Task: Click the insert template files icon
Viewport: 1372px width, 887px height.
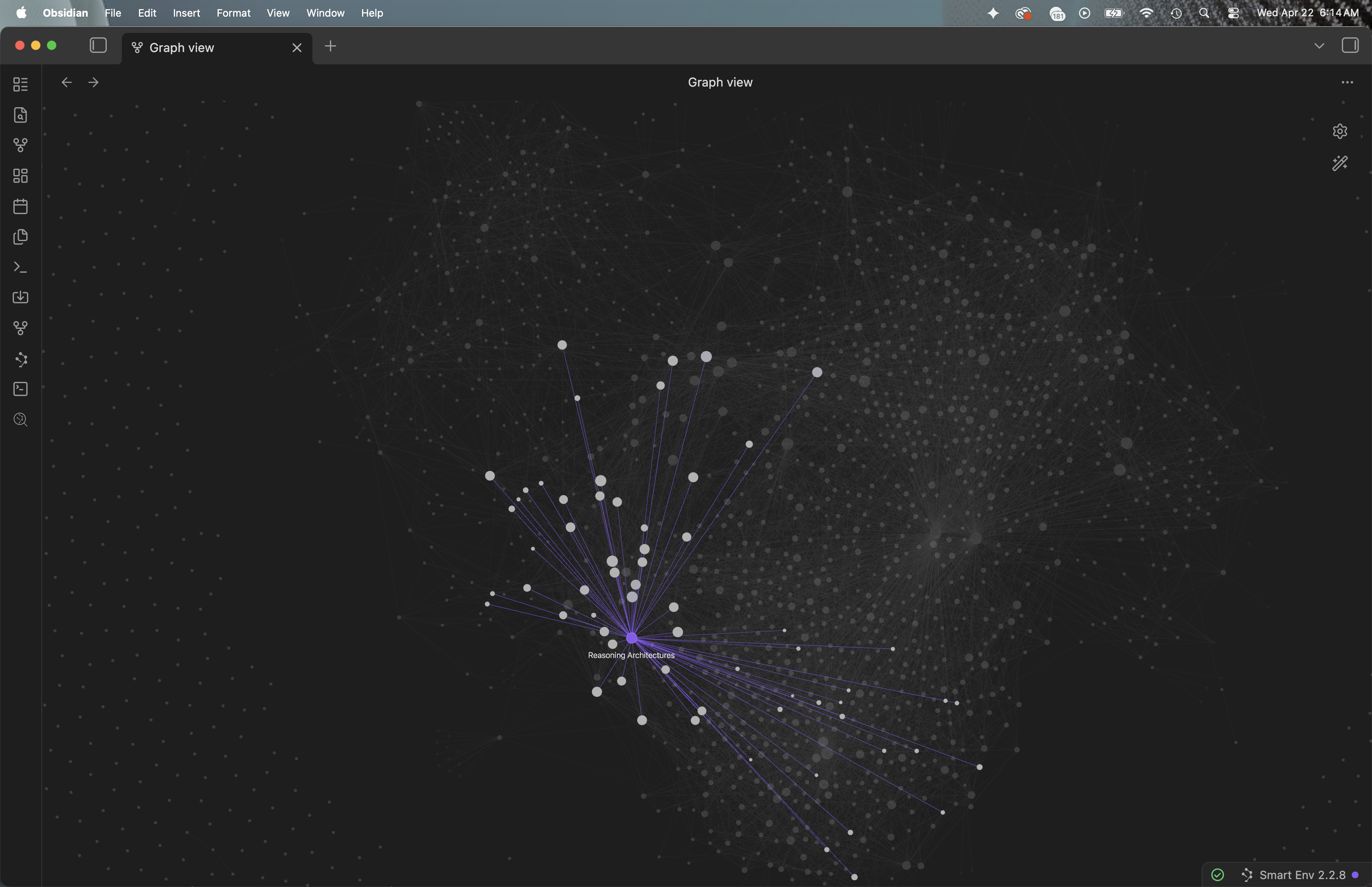Action: tap(21, 237)
